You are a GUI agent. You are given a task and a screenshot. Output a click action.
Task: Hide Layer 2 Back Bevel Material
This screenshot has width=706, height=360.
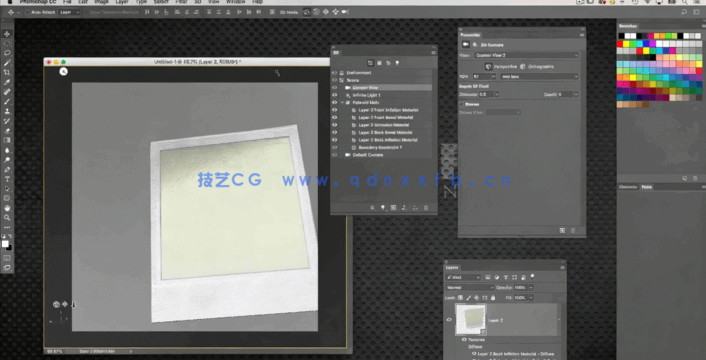[334, 133]
